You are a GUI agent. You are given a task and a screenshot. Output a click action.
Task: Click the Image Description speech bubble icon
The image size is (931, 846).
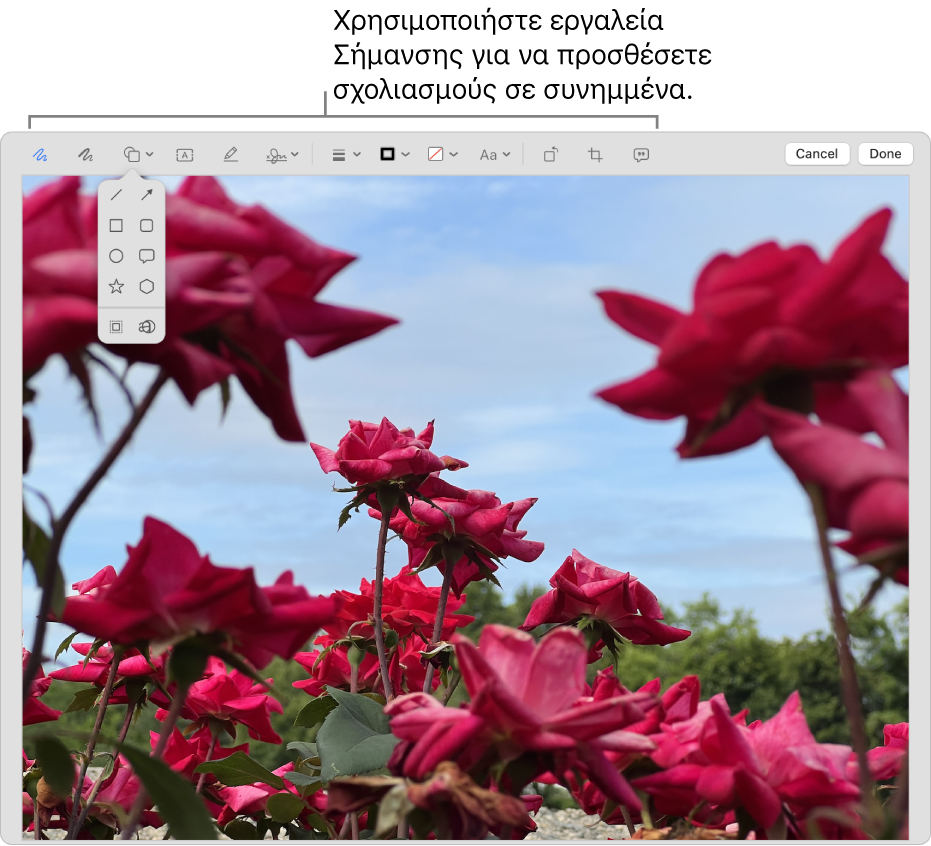[641, 155]
